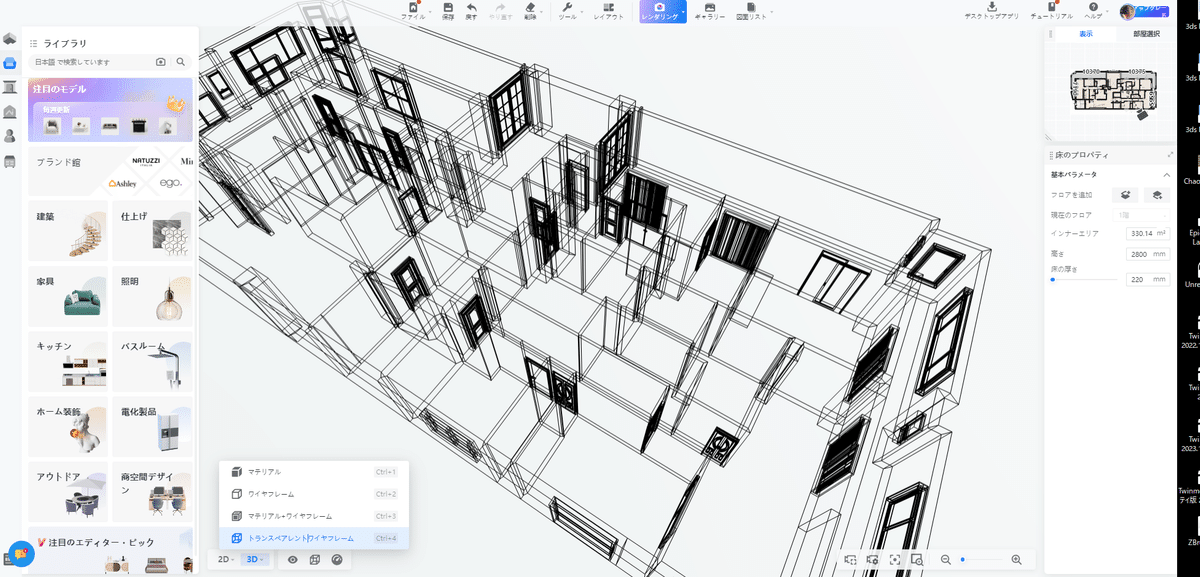Image resolution: width=1200 pixels, height=577 pixels.
Task: Click the floor plan minimap thumbnail
Action: coord(1113,91)
